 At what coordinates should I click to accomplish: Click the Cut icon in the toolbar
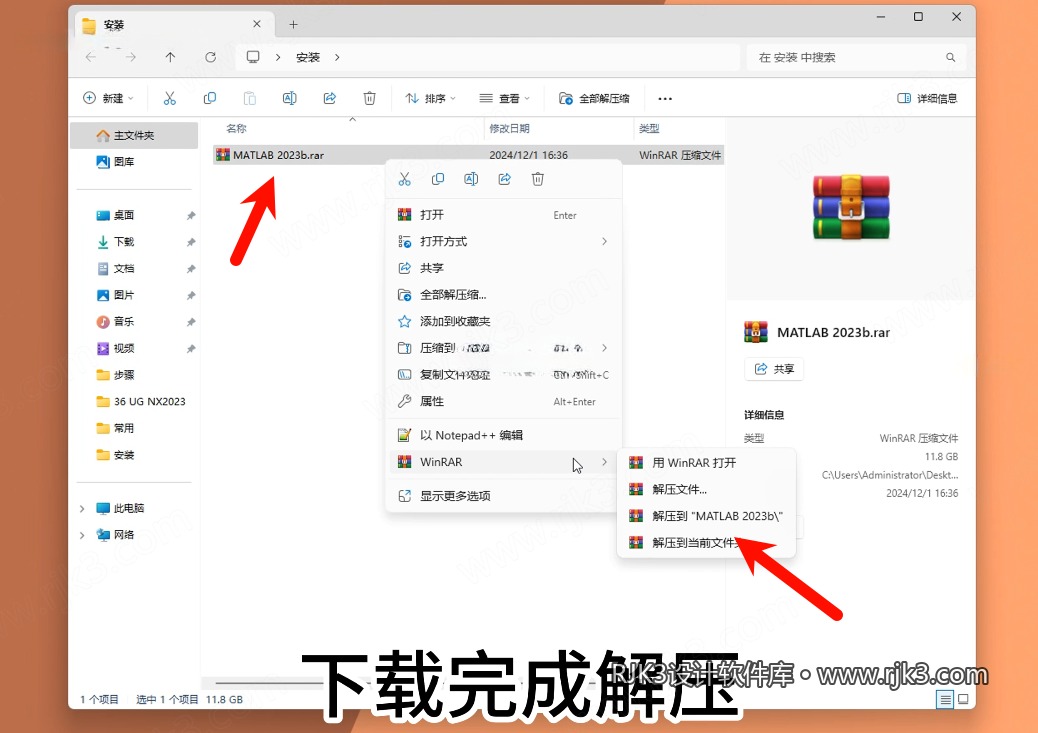pos(169,99)
